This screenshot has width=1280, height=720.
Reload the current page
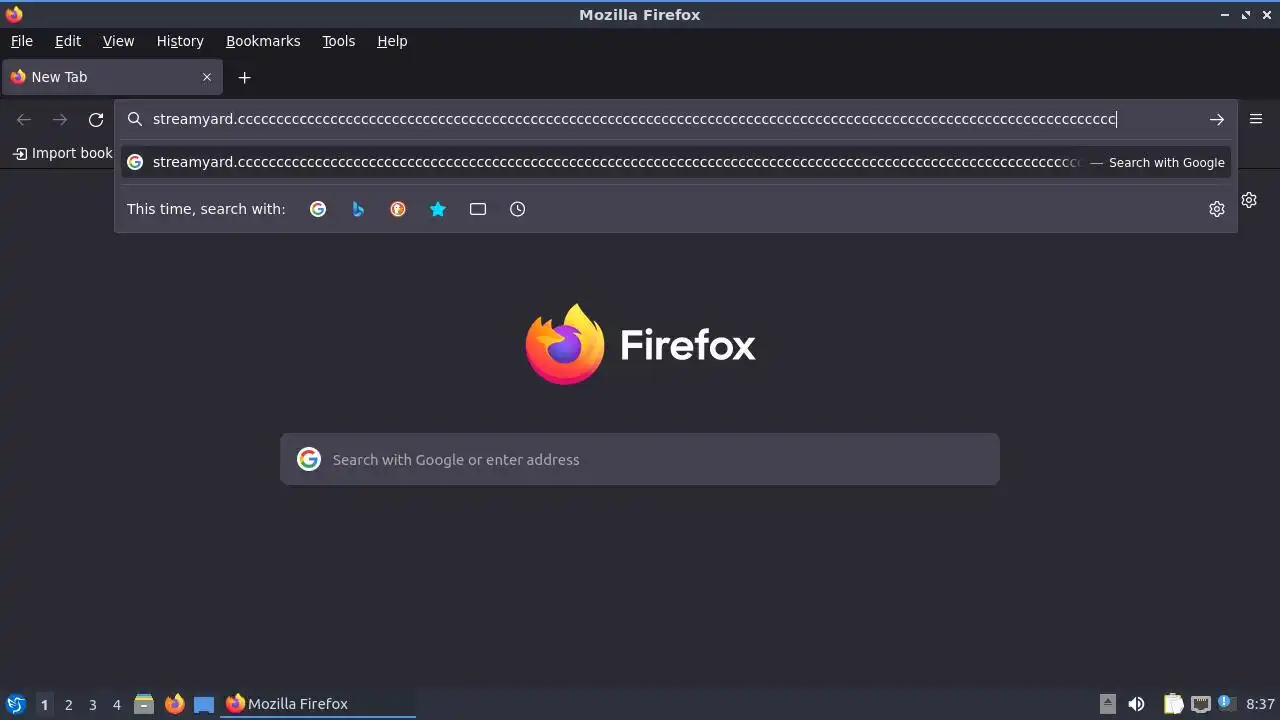click(x=96, y=120)
